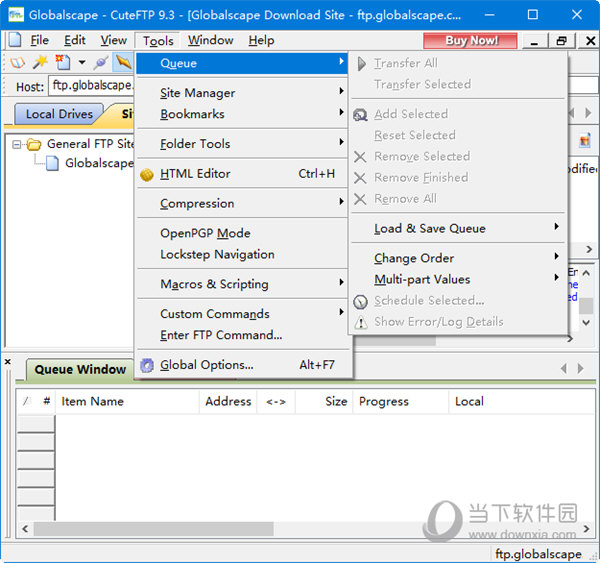The image size is (600, 563).
Task: Click the General FTP Sites folder icon
Action: pos(34,144)
